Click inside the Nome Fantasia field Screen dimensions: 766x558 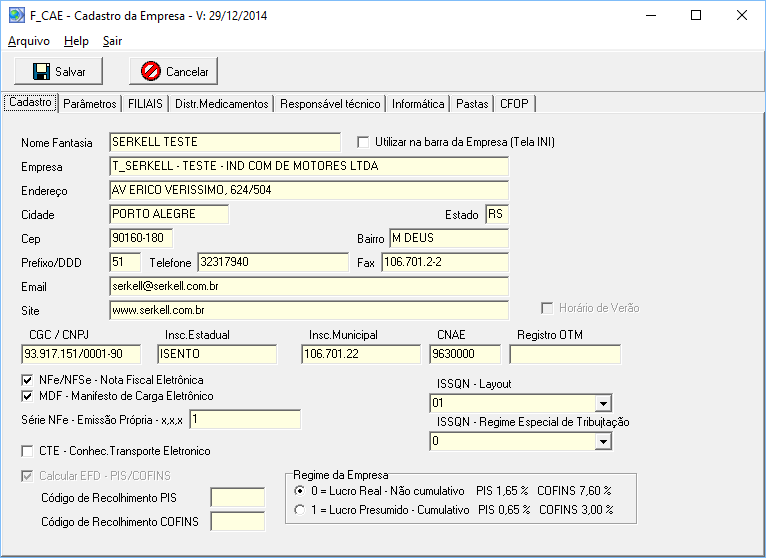225,142
